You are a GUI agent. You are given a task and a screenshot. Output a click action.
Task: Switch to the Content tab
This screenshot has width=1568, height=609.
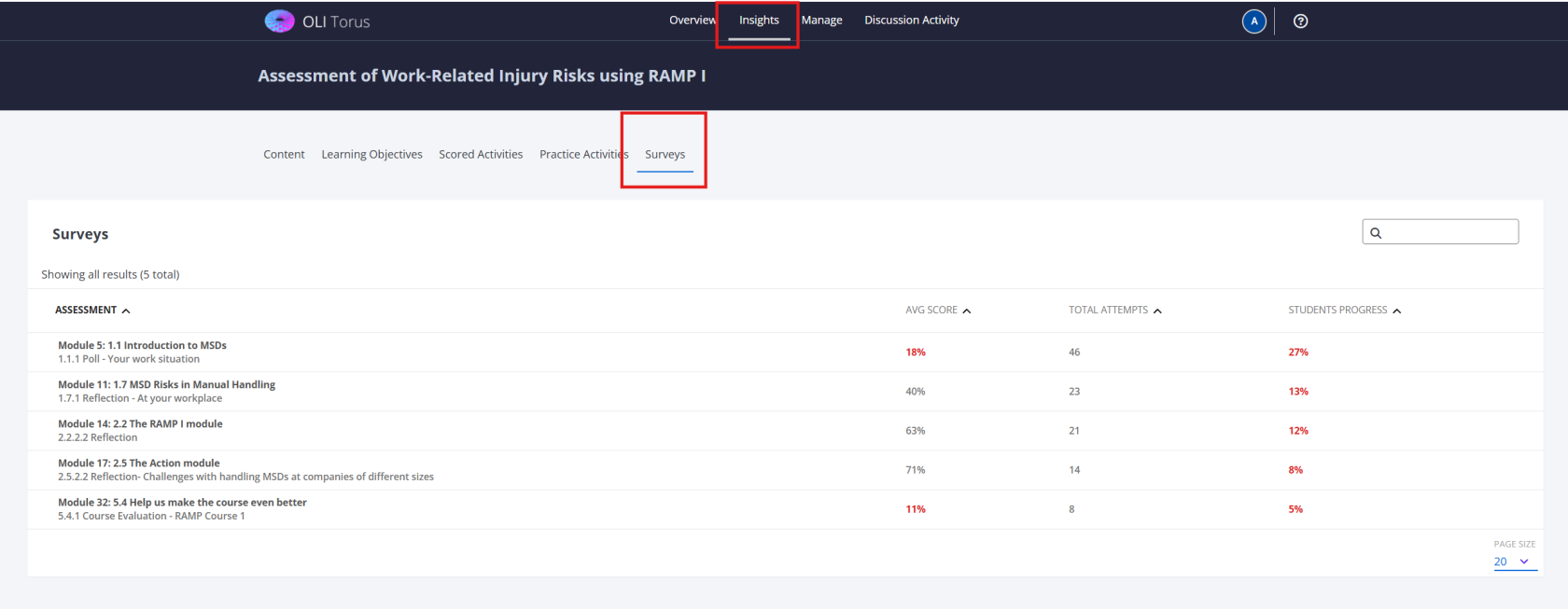pyautogui.click(x=284, y=155)
